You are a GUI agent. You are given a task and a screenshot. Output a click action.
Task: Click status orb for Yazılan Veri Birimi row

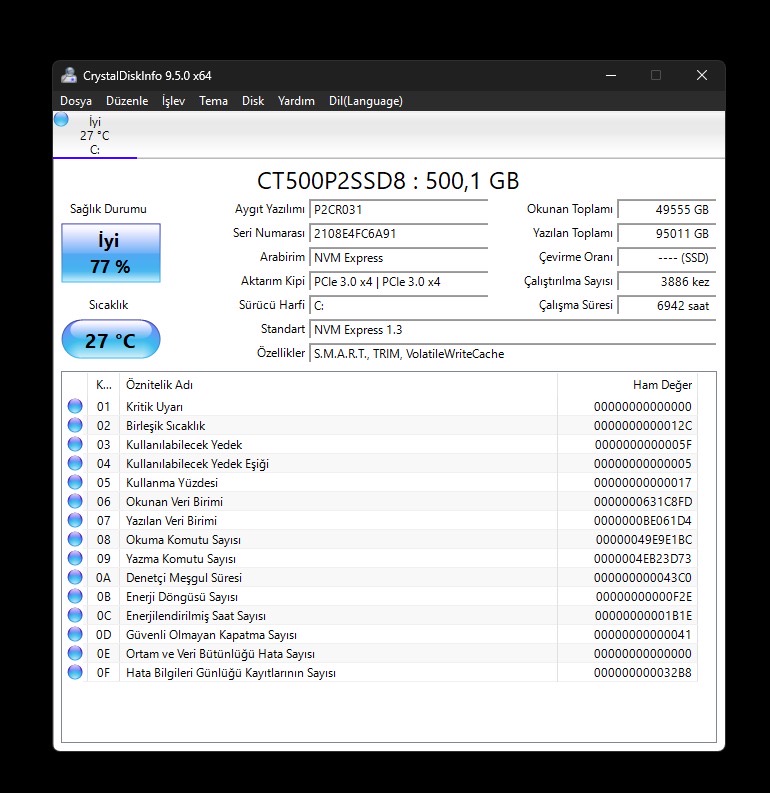tap(75, 520)
